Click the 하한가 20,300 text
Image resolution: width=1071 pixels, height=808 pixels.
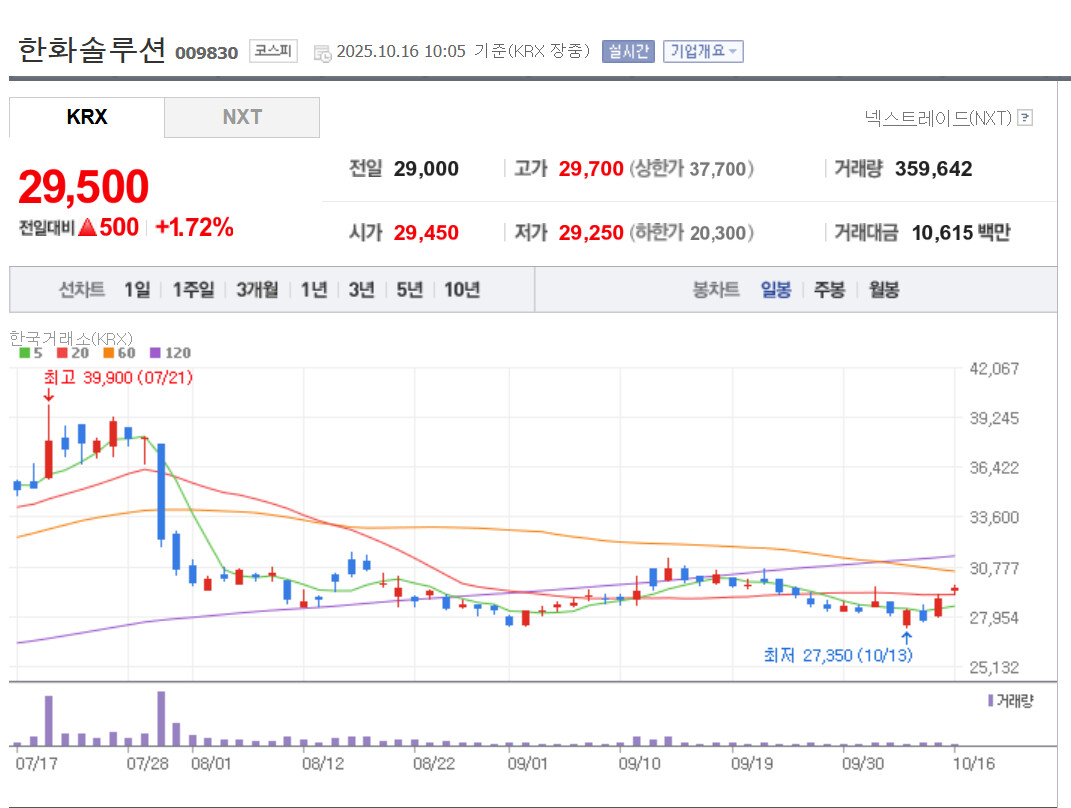(691, 233)
